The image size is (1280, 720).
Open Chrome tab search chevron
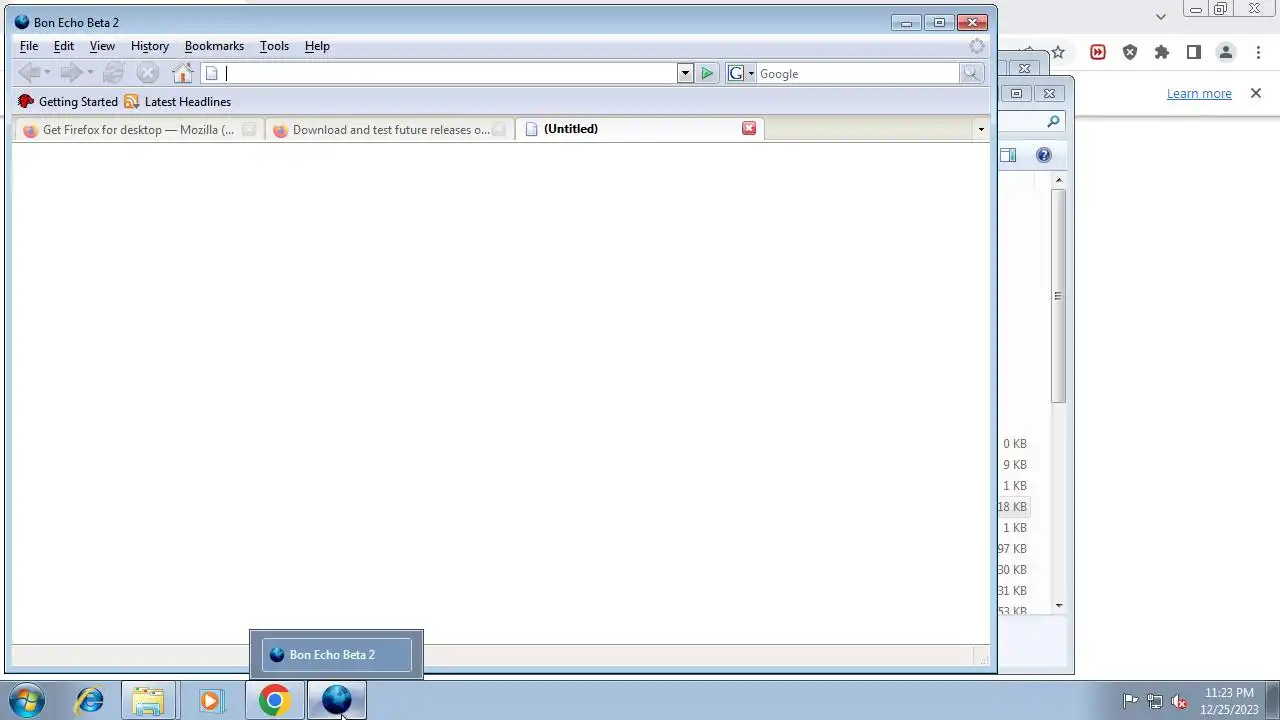(1161, 16)
